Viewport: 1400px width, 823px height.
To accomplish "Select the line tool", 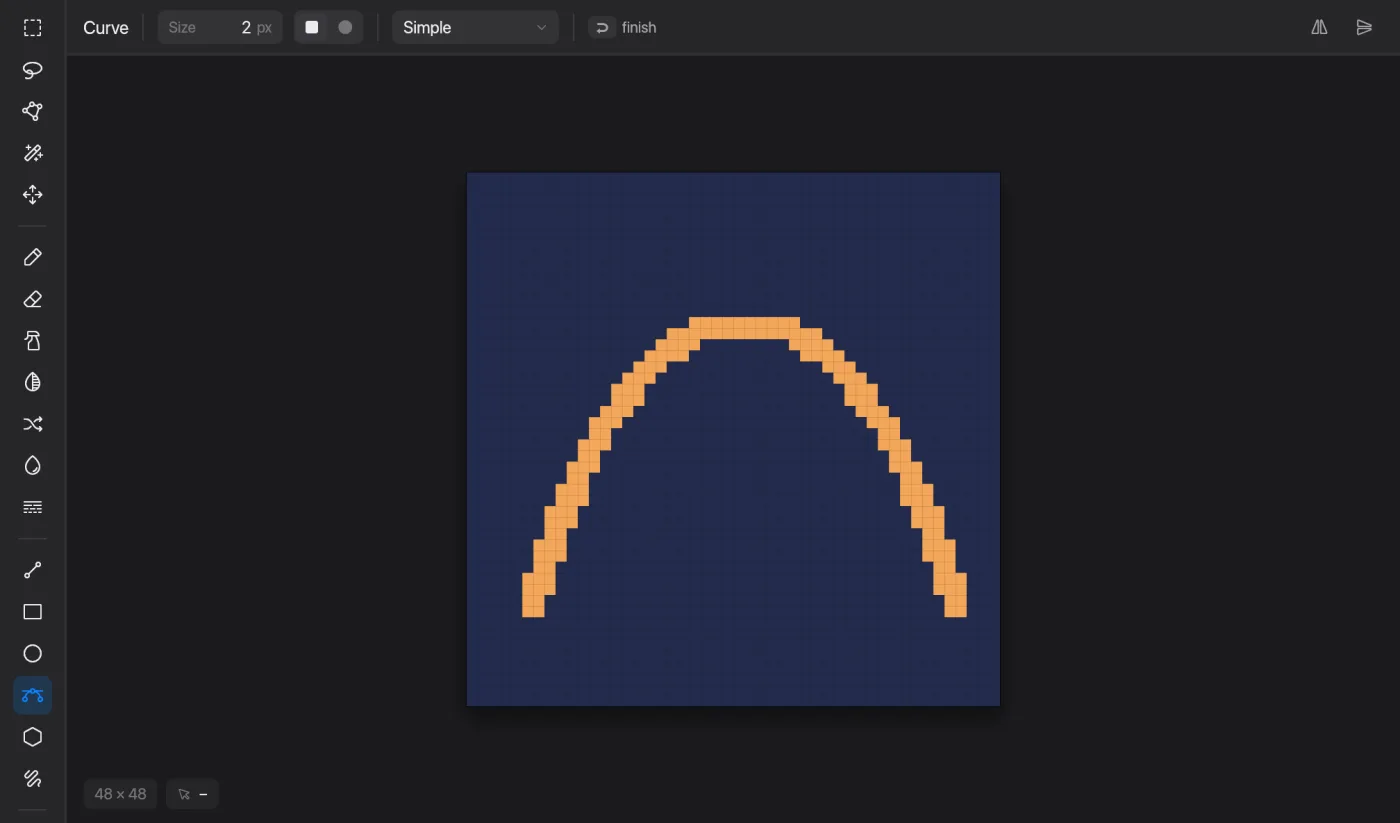I will 32,570.
